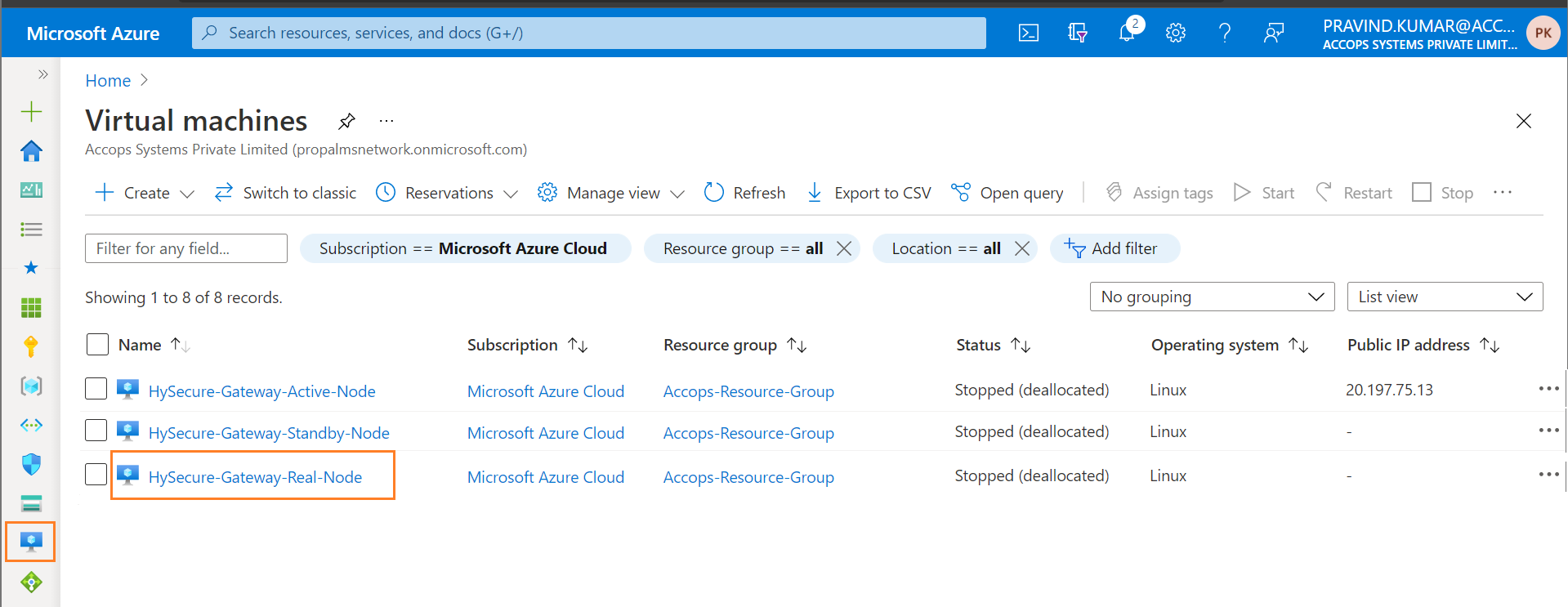Pin Virtual machines page to dashboard
This screenshot has width=1568, height=607.
pos(346,122)
